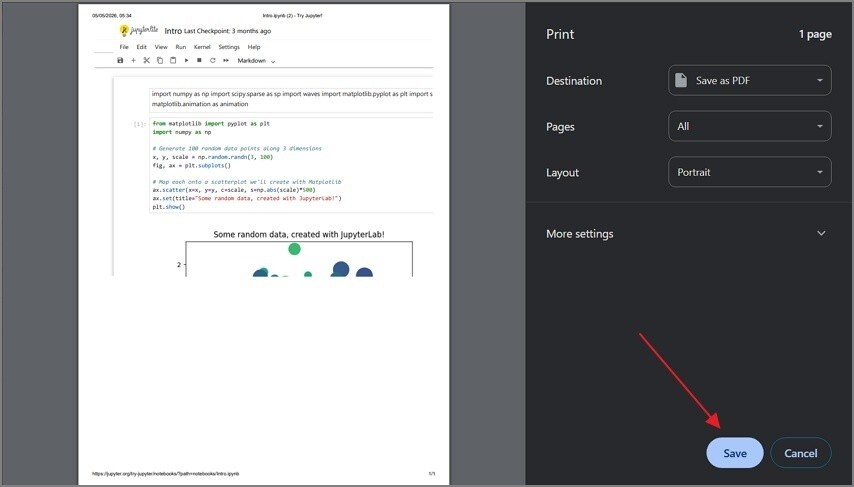The image size is (854, 487).
Task: Open the Help menu in the preview
Action: [x=254, y=47]
